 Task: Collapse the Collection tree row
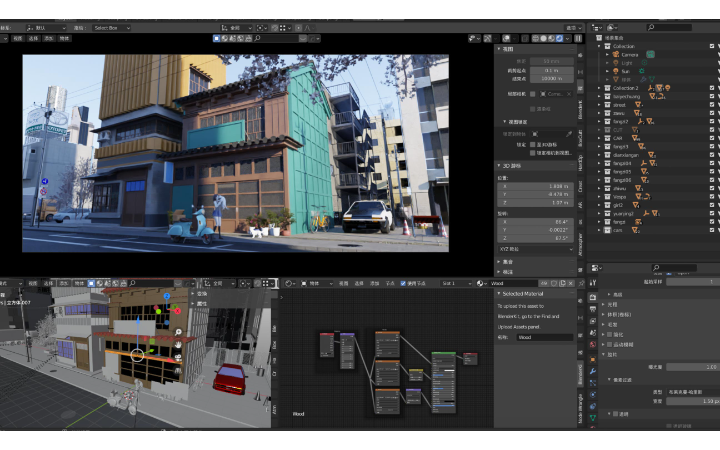point(599,46)
